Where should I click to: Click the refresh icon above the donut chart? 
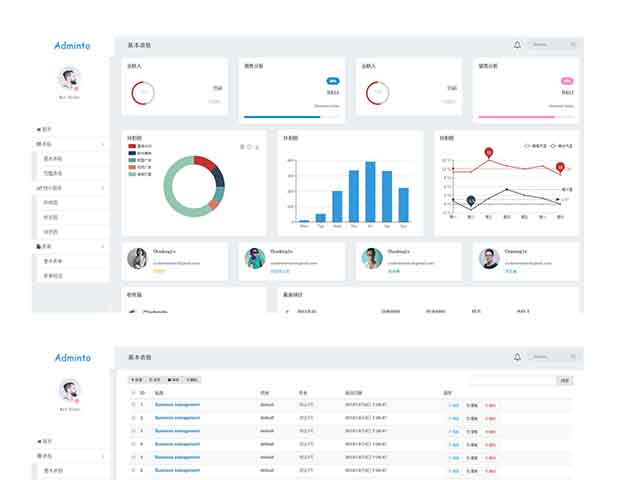pos(249,147)
